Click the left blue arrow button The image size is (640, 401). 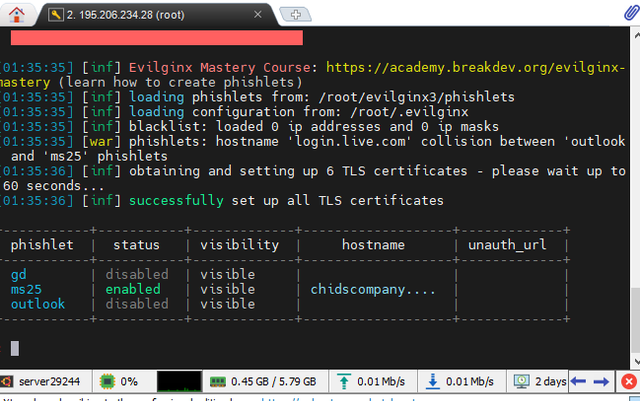[578, 381]
